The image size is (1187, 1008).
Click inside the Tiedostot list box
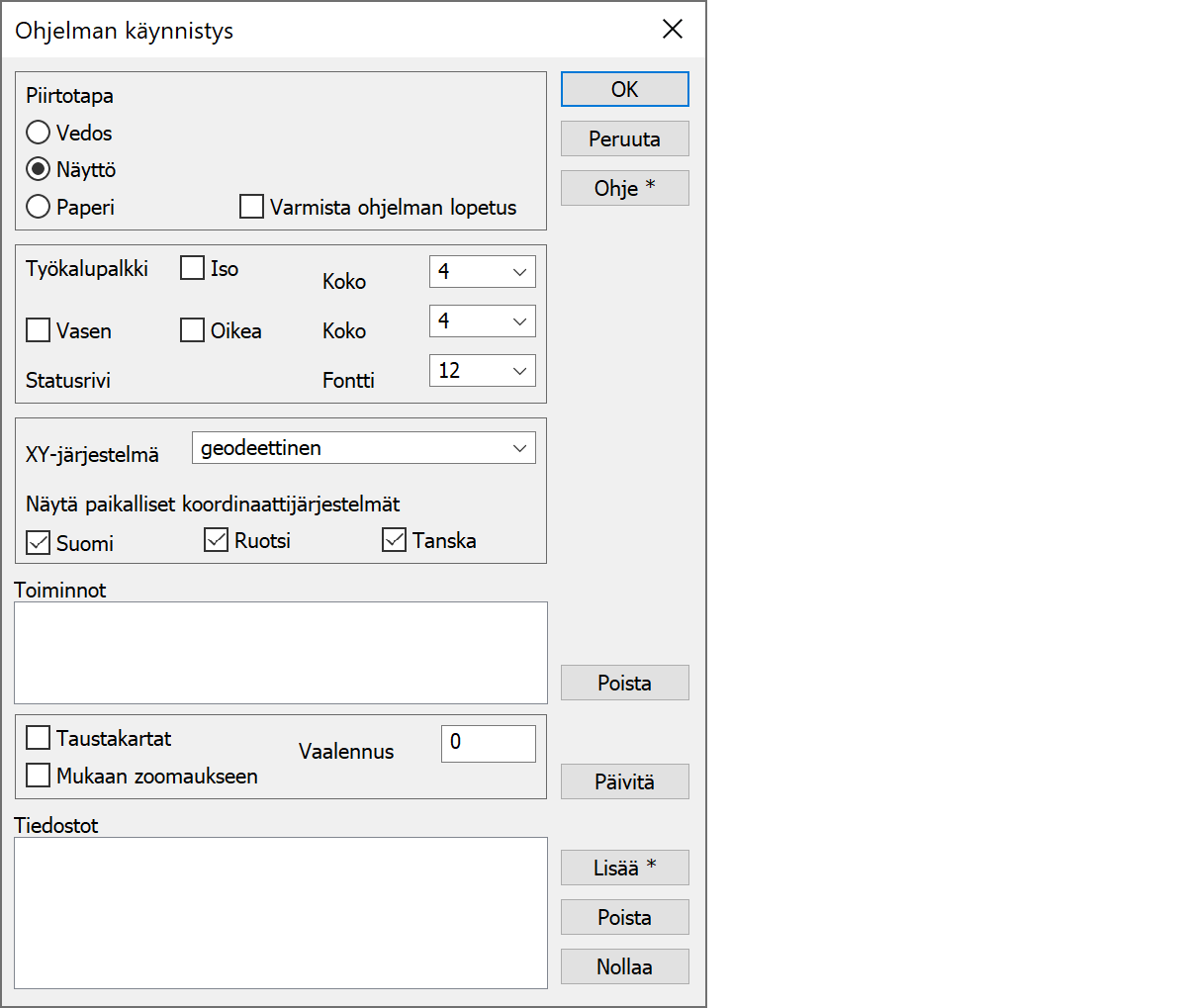coord(281,913)
